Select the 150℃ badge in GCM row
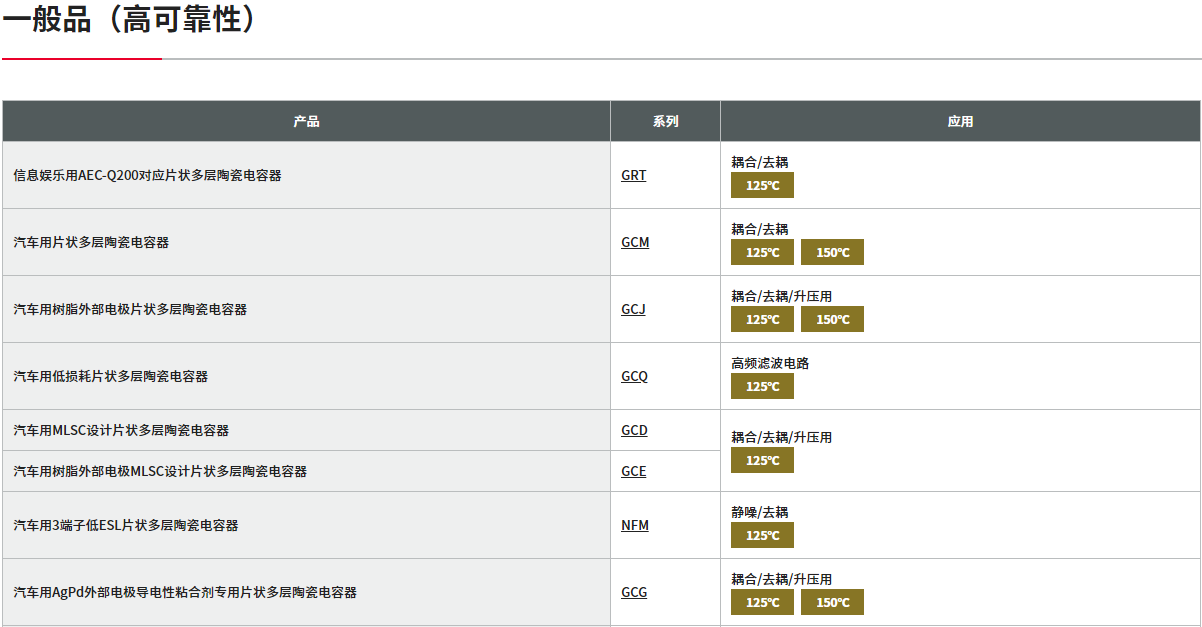Viewport: 1202px width, 627px height. (x=832, y=252)
